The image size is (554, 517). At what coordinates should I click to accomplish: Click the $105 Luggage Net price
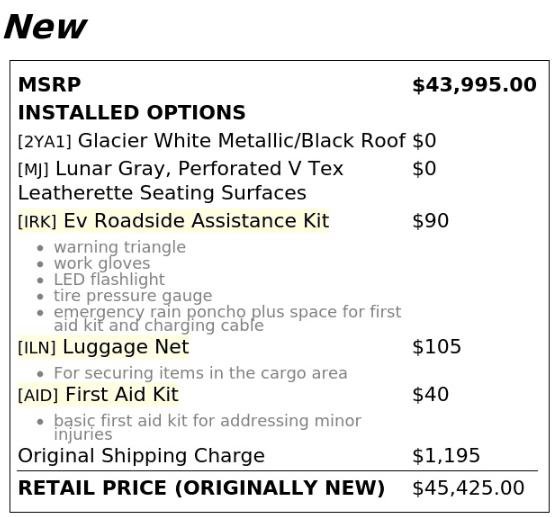click(436, 347)
